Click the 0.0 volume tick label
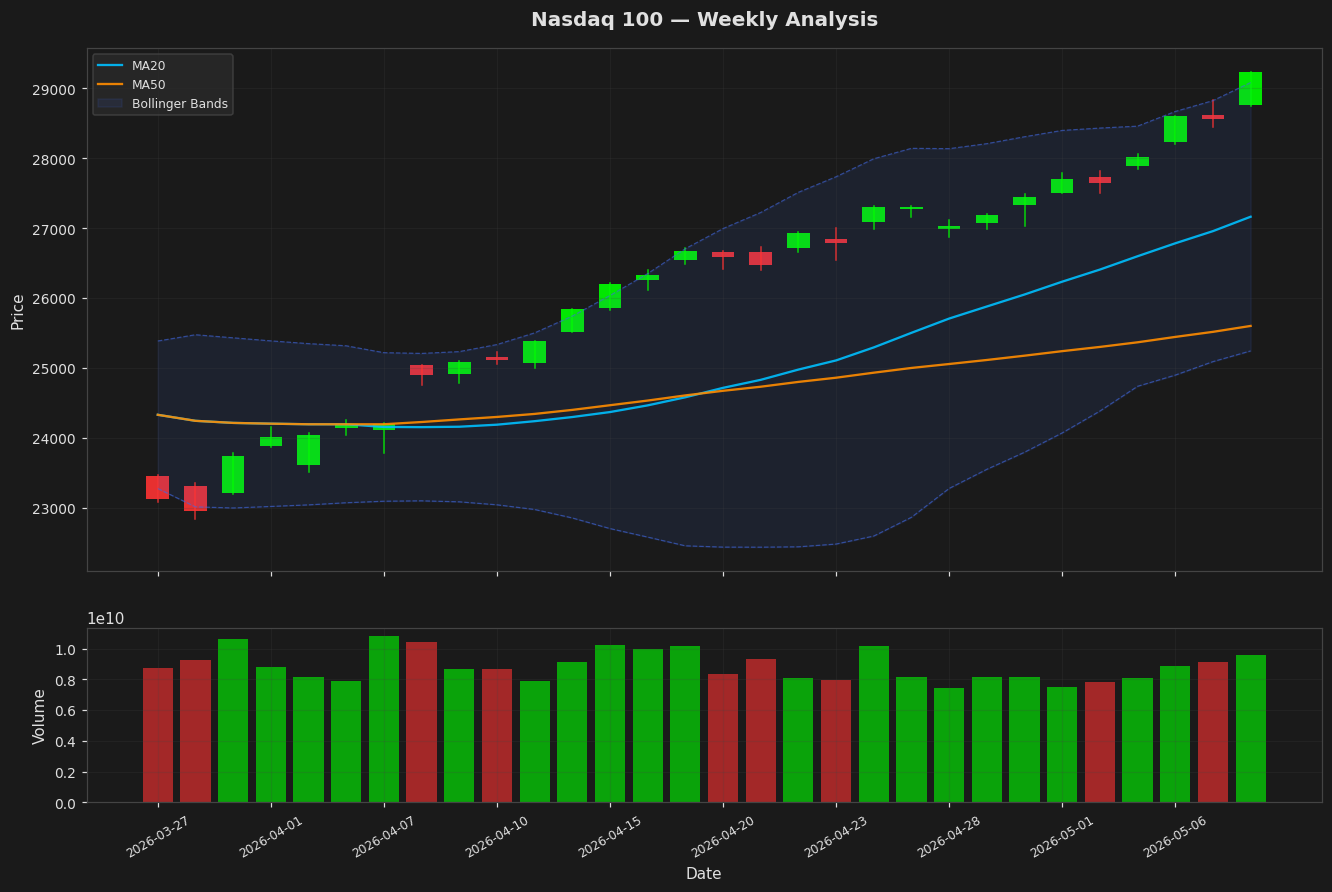Viewport: 1332px width, 892px height. coord(65,804)
